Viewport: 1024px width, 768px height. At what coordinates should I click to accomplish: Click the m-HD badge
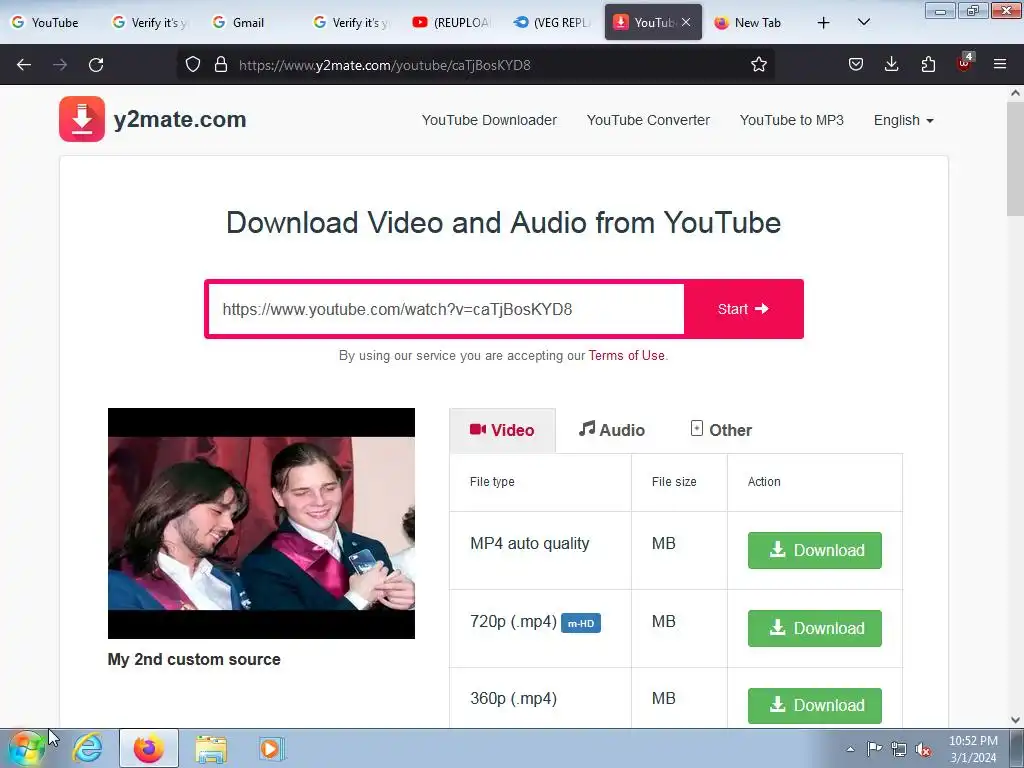(581, 623)
